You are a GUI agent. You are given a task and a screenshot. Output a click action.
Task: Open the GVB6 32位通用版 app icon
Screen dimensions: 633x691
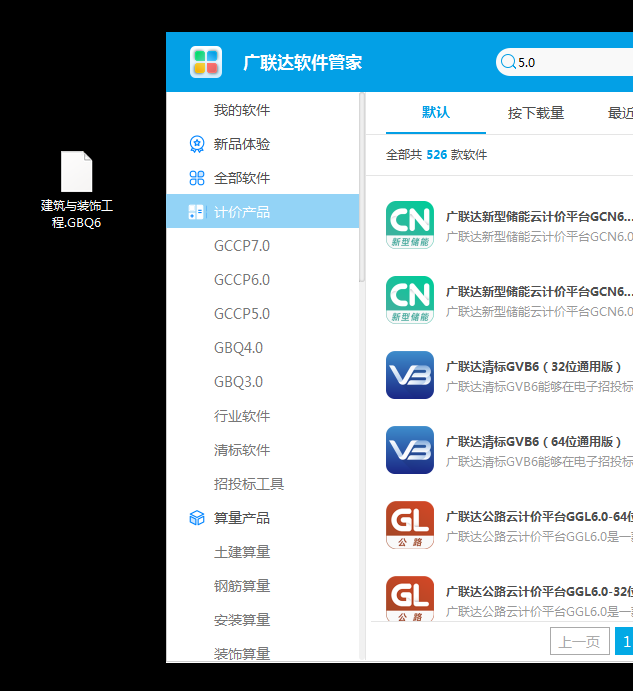(410, 375)
